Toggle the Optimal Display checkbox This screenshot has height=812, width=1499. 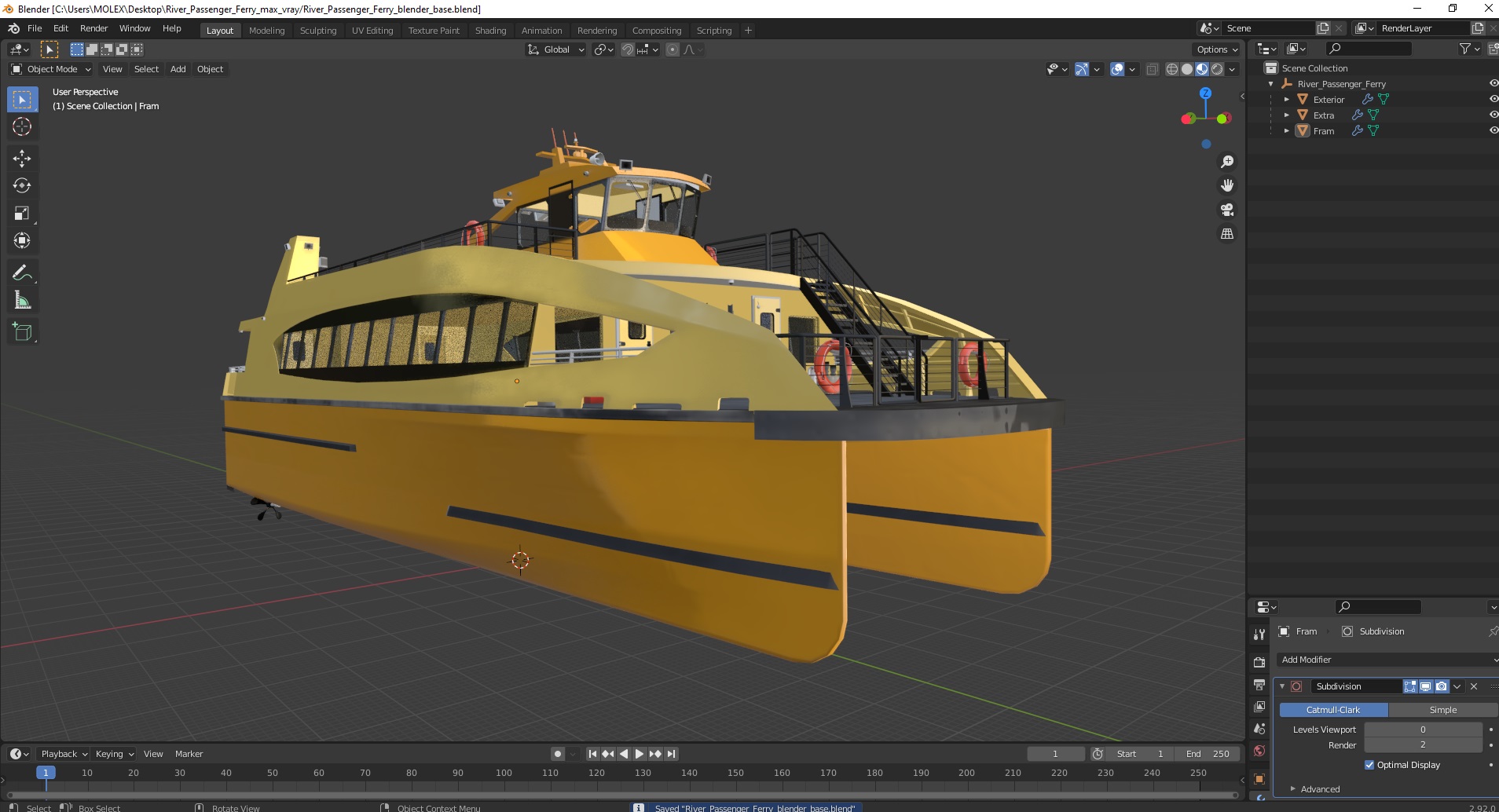click(1369, 765)
